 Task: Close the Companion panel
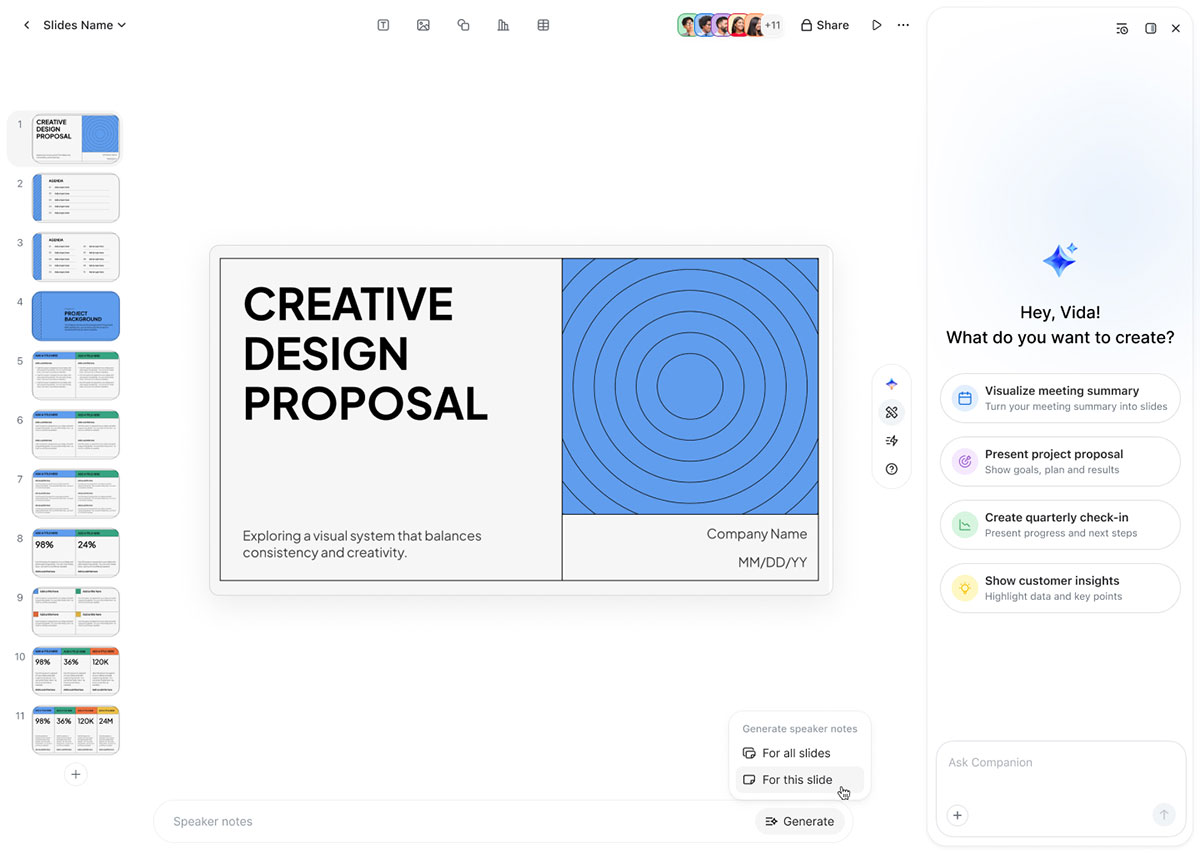tap(1176, 28)
